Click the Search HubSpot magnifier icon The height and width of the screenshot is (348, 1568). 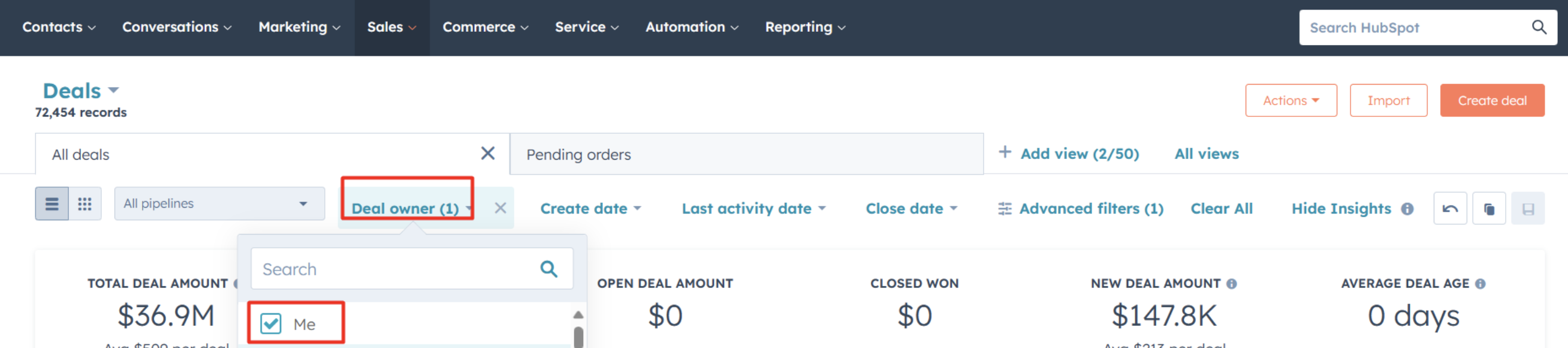[1539, 28]
